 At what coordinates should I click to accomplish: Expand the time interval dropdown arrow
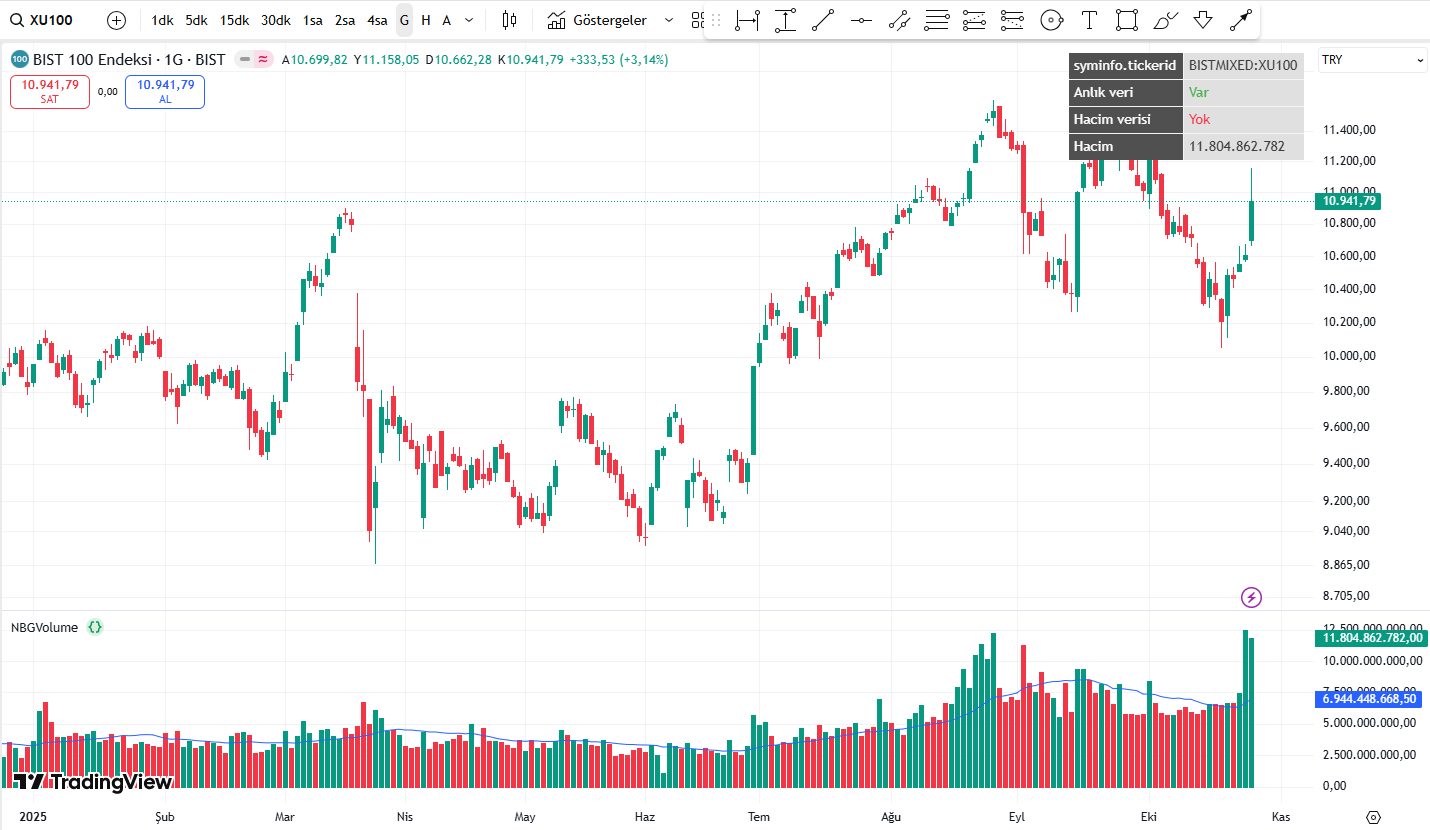pyautogui.click(x=469, y=20)
